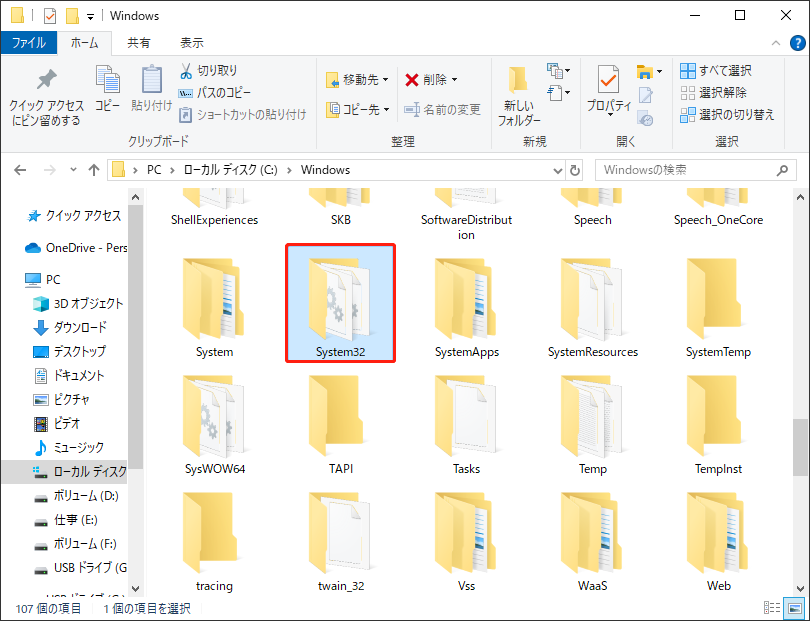
Task: Open the 移動先 move-to dropdown
Action: (357, 80)
